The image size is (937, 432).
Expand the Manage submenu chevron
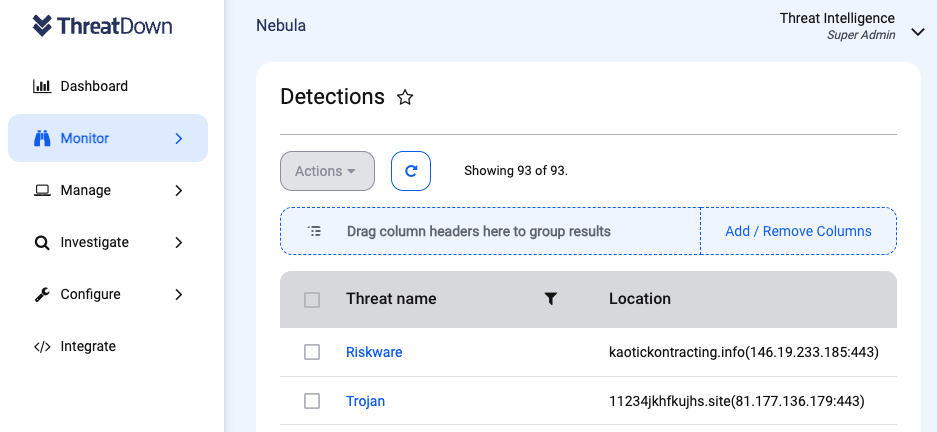(x=179, y=190)
